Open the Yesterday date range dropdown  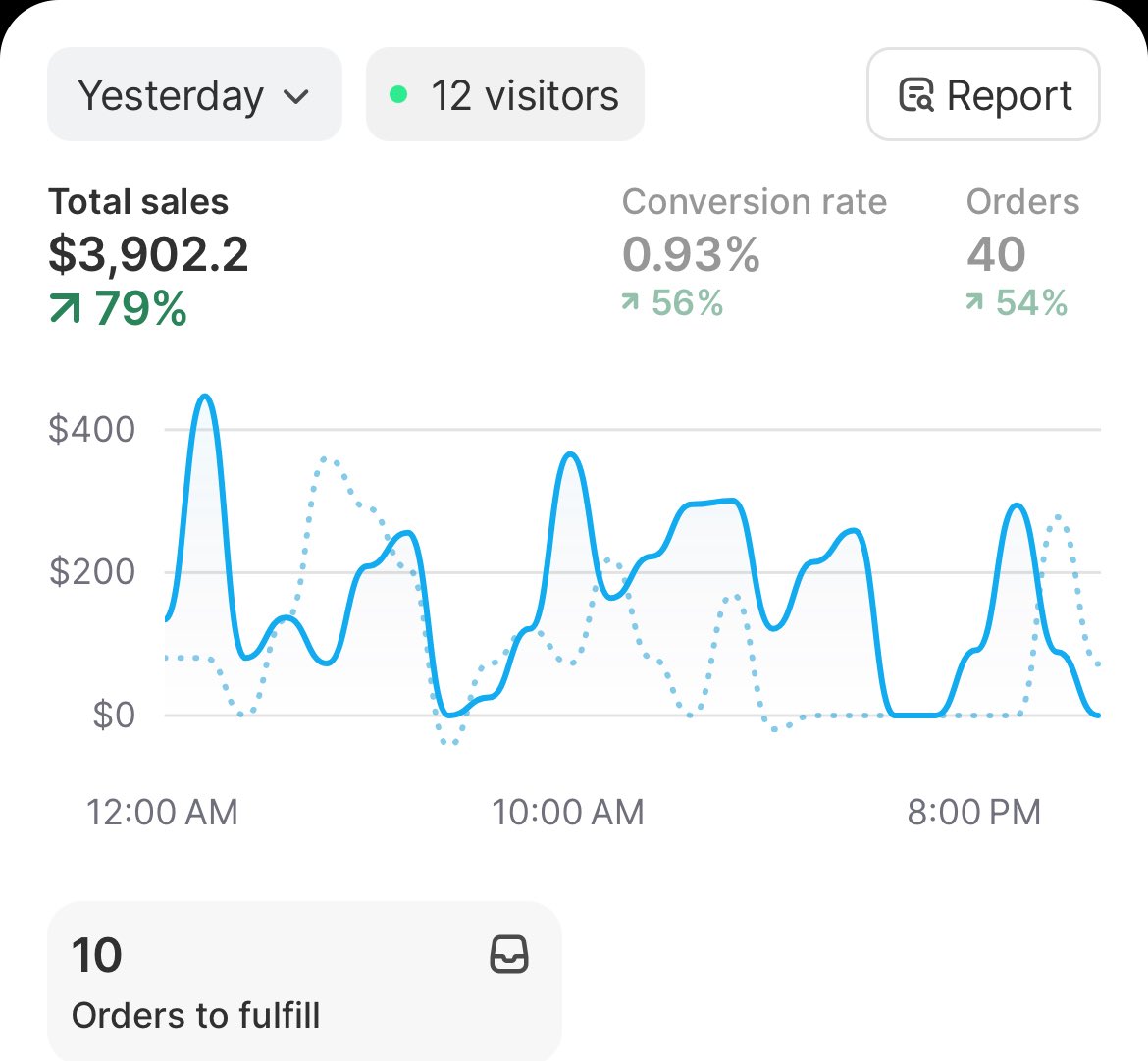pyautogui.click(x=193, y=94)
